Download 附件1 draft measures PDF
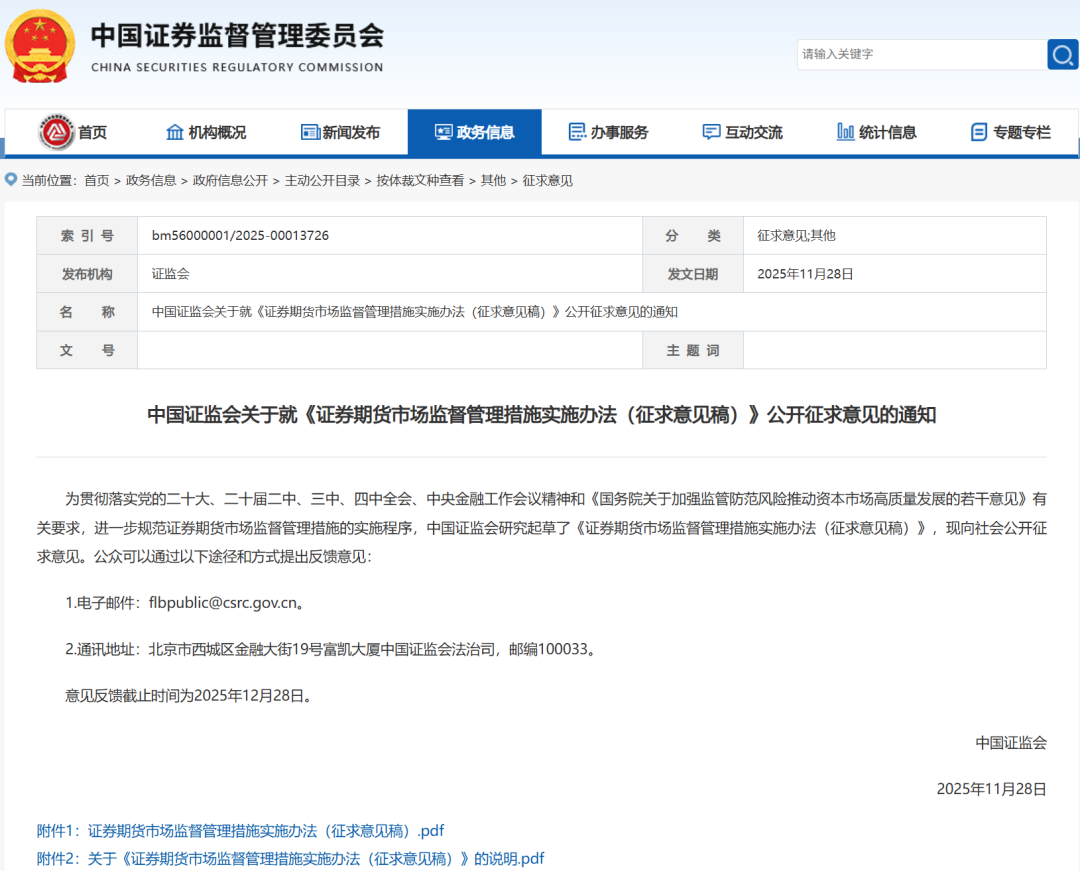 240,831
